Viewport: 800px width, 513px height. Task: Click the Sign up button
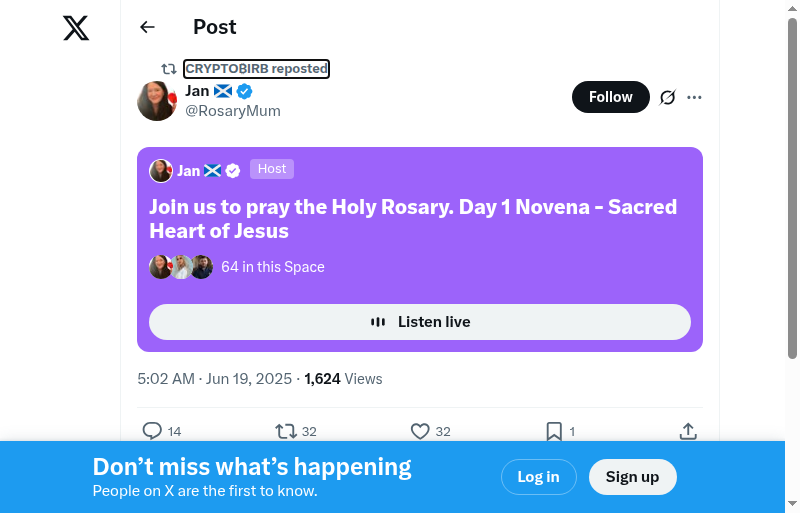point(632,477)
